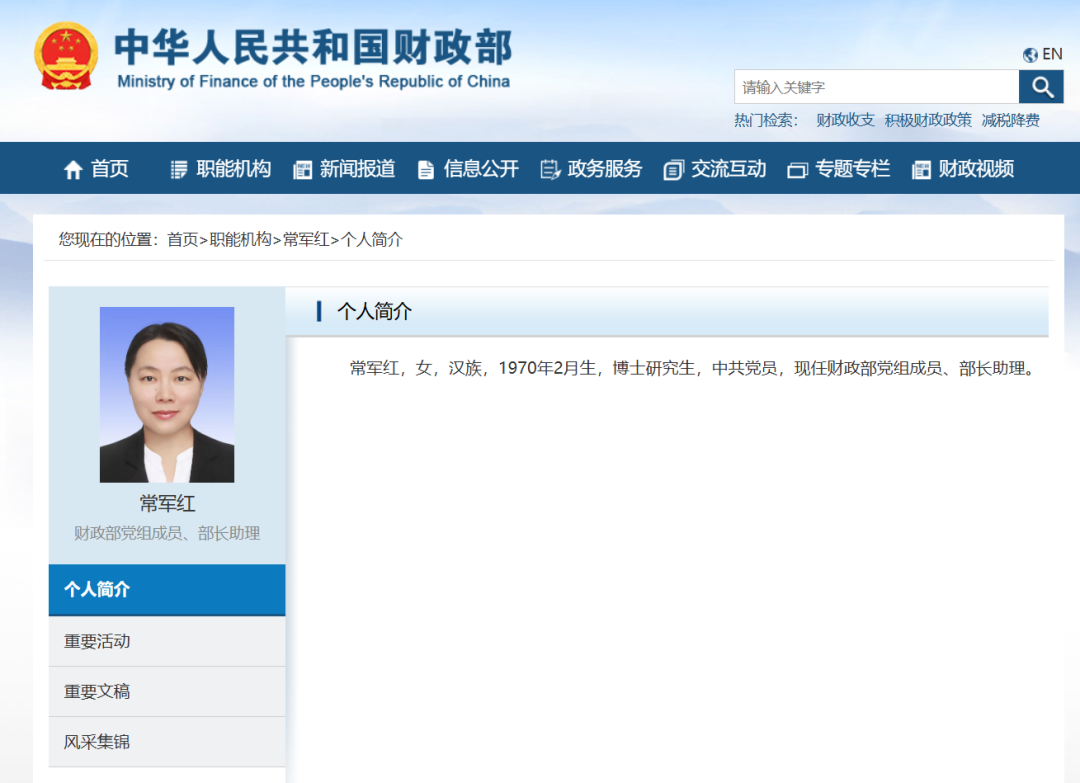Focus the 请输入关键字 search field
This screenshot has width=1080, height=783.
point(876,87)
